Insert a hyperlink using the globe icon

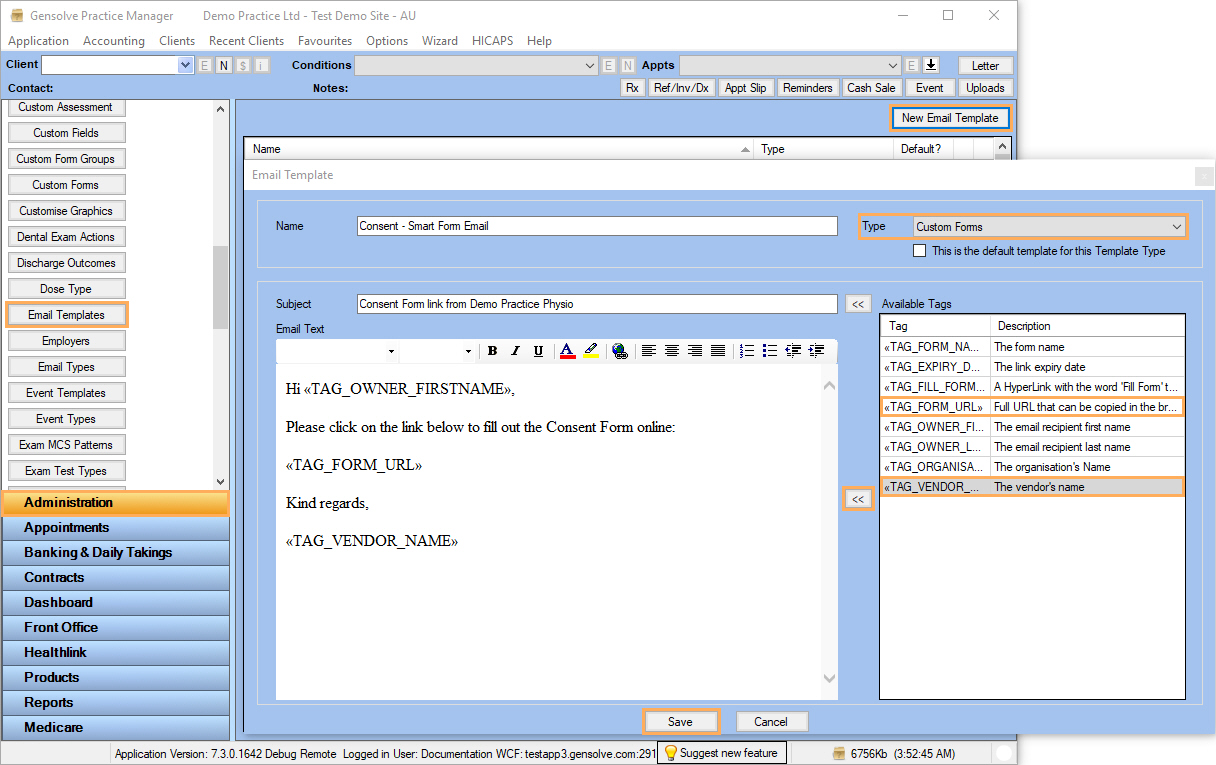click(620, 351)
